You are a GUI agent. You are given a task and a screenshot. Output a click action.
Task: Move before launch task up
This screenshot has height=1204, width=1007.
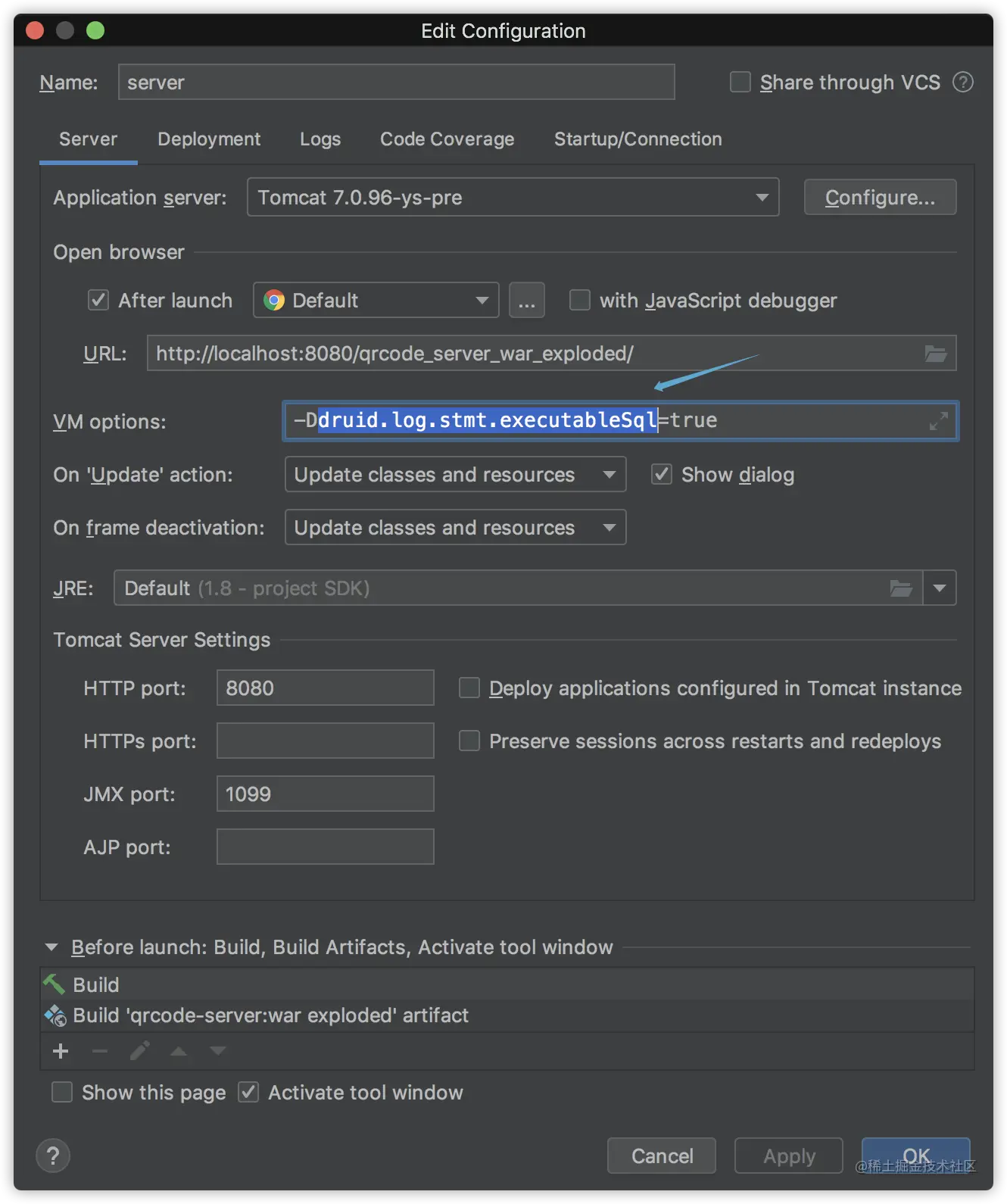pos(179,1051)
